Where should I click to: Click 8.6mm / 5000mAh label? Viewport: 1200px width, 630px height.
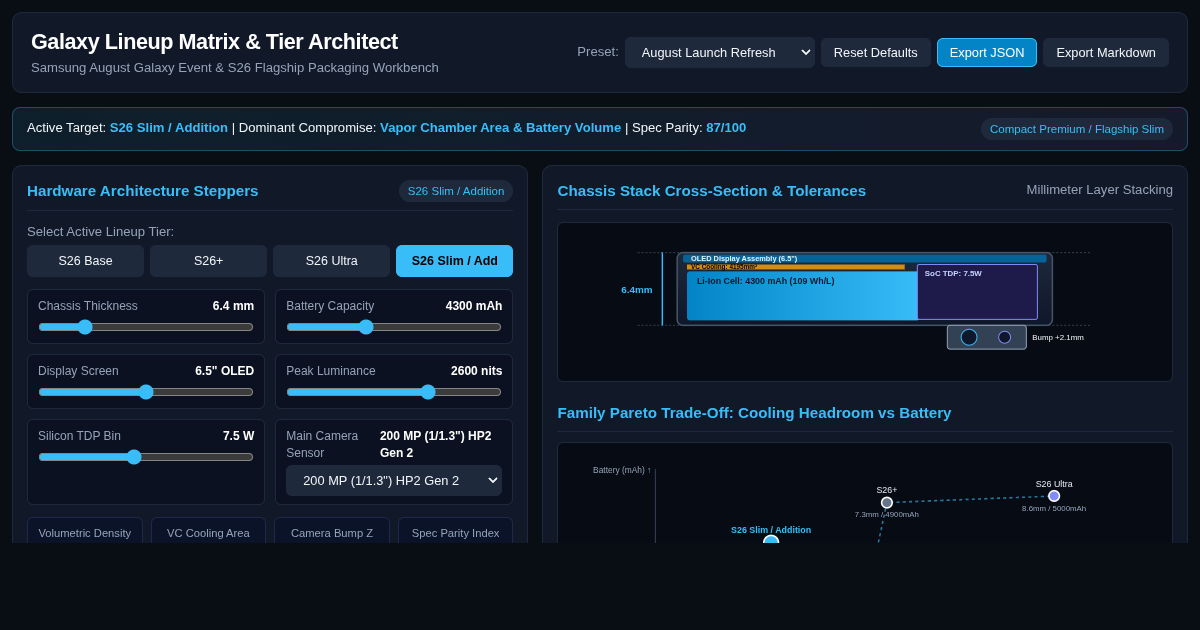pos(1054,509)
